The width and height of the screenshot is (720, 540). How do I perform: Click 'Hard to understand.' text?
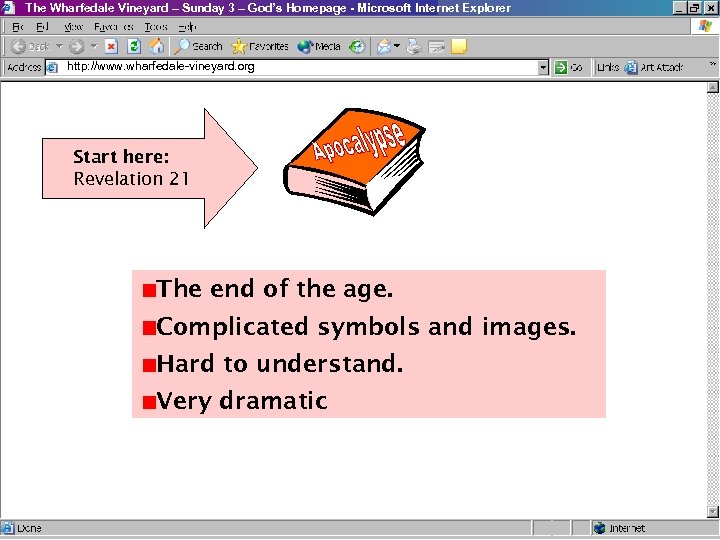pyautogui.click(x=280, y=364)
